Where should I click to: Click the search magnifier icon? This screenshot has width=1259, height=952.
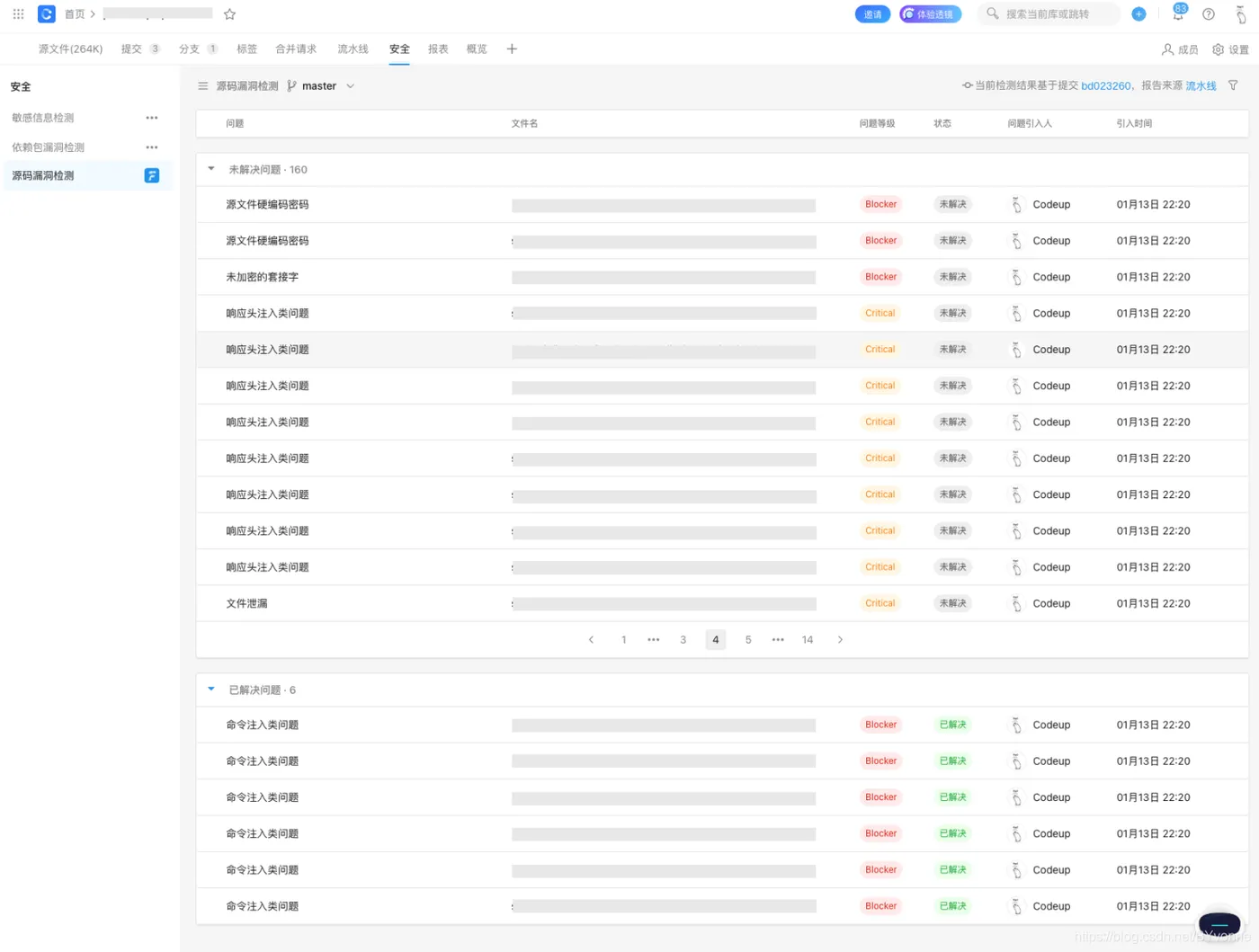tap(992, 13)
